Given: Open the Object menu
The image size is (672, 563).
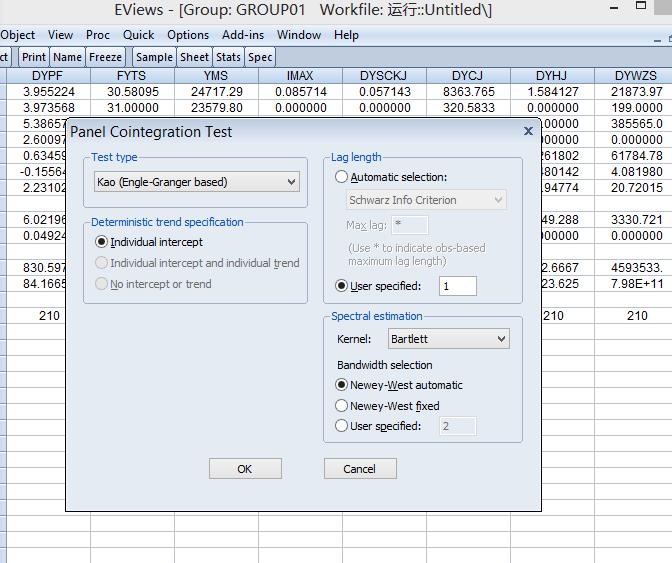Looking at the screenshot, I should pos(18,35).
